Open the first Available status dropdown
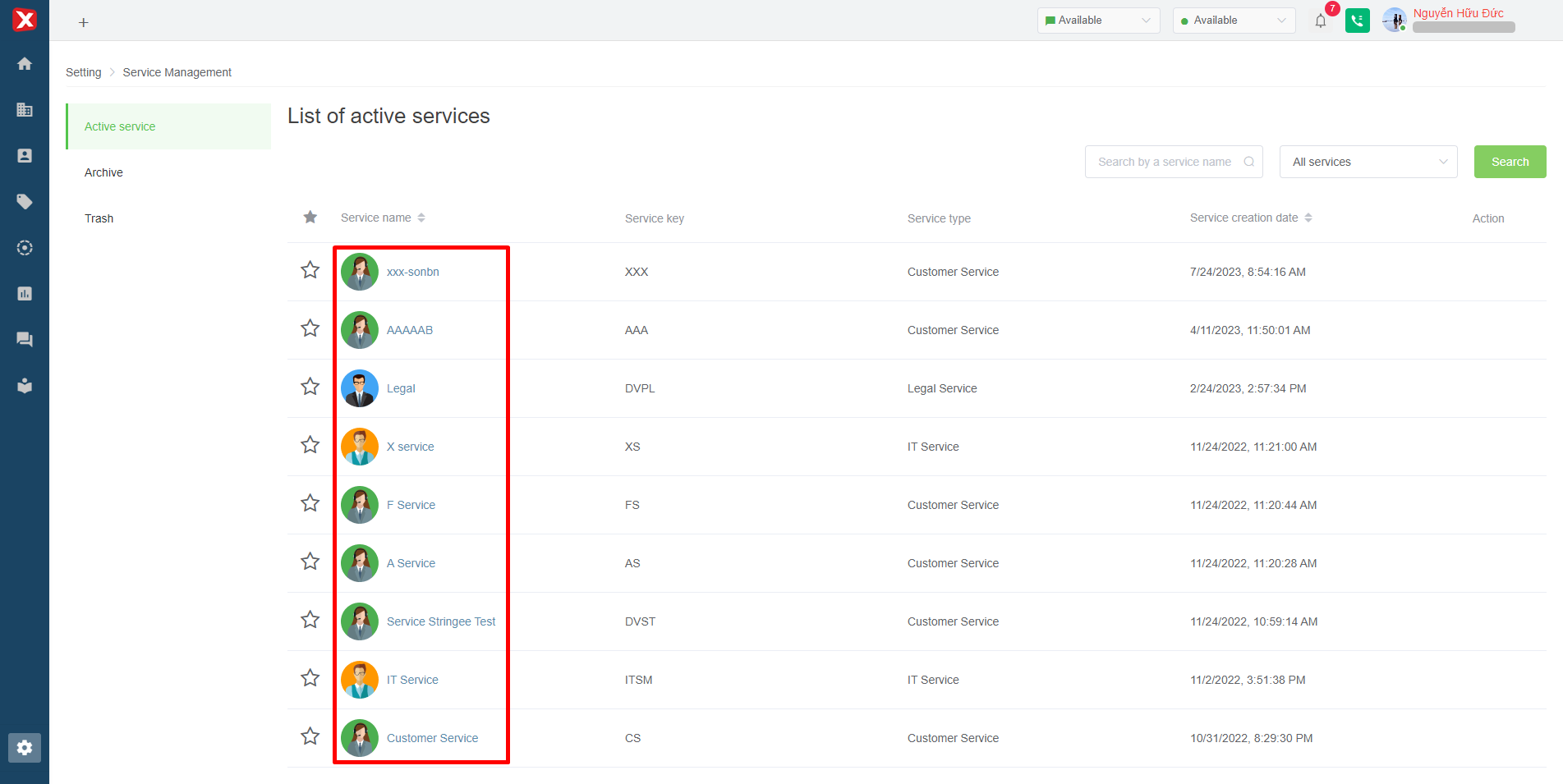Viewport: 1563px width, 784px height. click(1098, 21)
